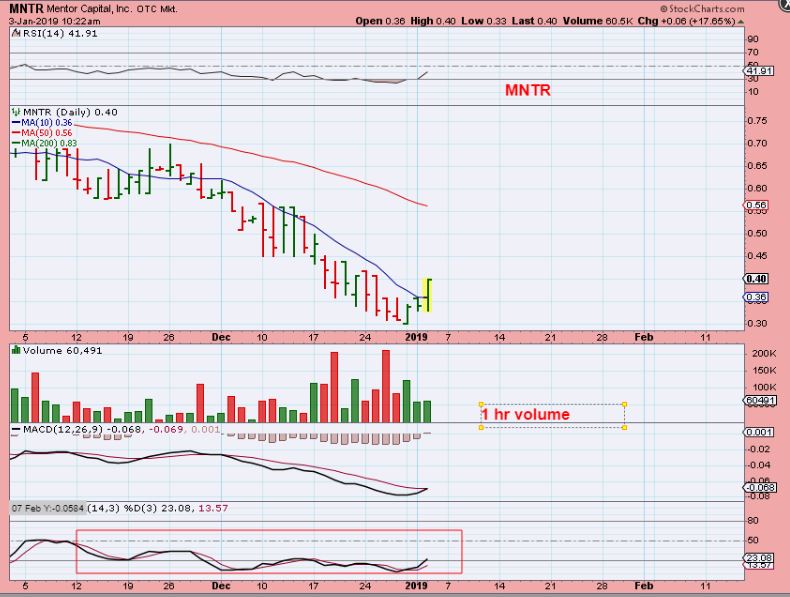Click the Volume bars legend icon
This screenshot has width=790, height=597.
click(x=16, y=350)
